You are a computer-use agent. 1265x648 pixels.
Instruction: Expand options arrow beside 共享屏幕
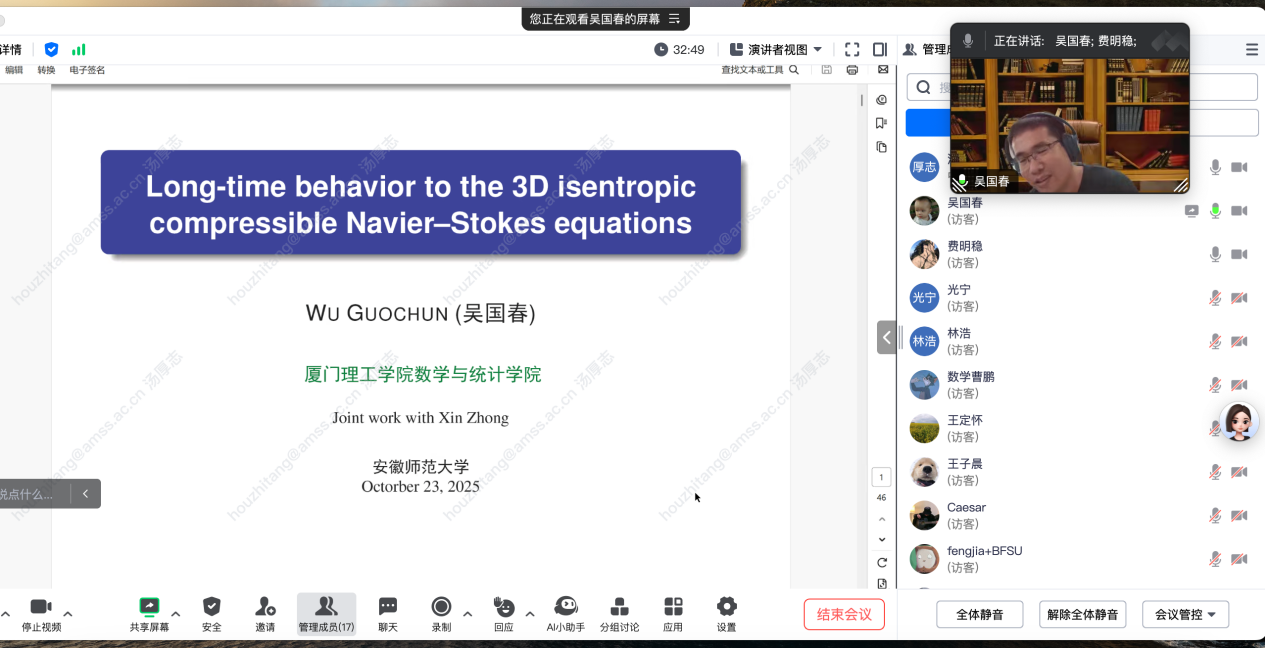point(176,614)
